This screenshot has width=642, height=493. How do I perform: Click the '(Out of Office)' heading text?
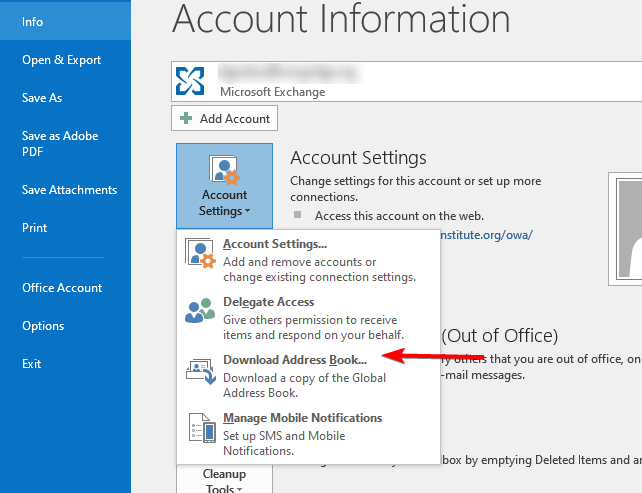[500, 336]
